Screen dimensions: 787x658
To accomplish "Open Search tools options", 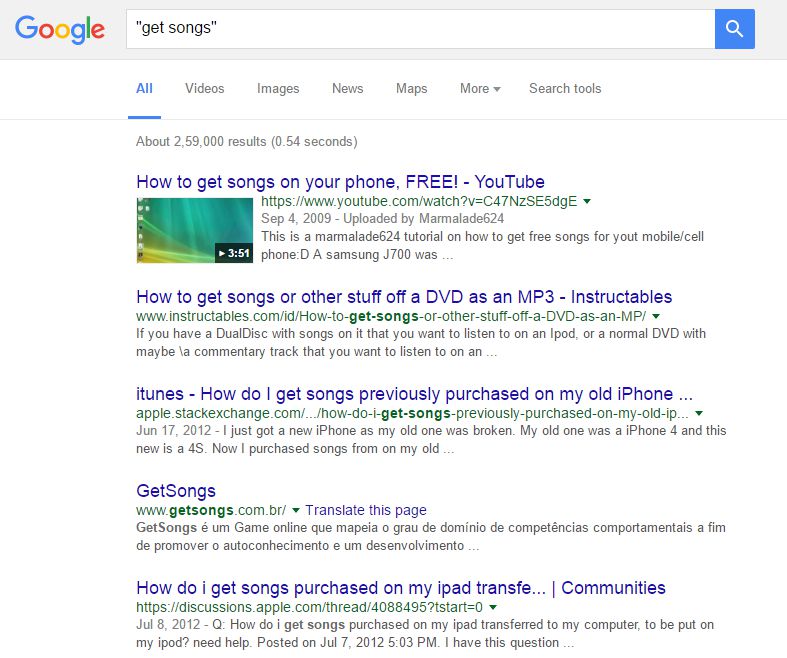I will click(565, 89).
